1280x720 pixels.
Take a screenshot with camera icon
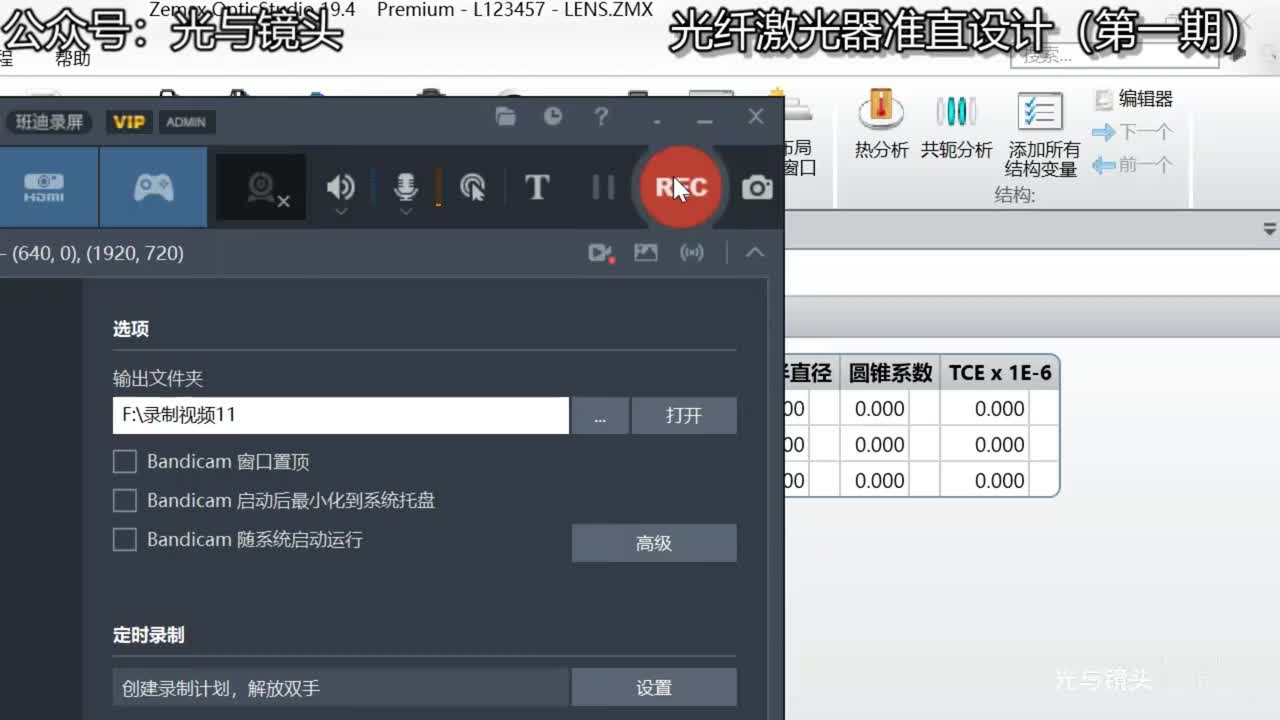[x=757, y=187]
